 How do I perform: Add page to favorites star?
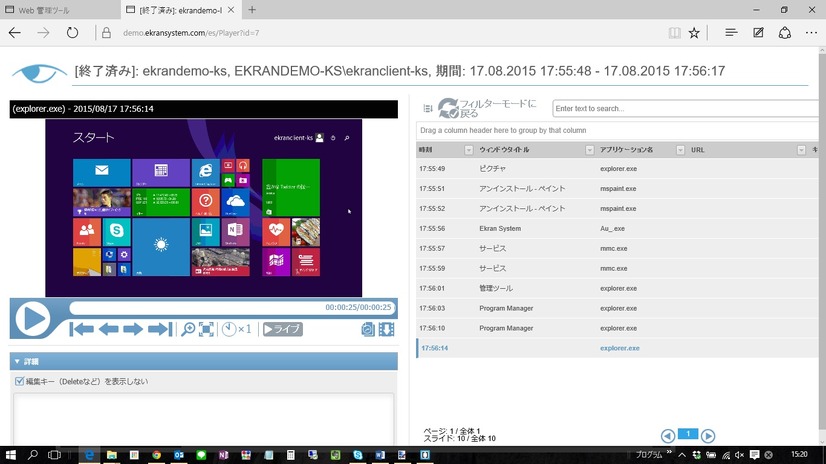pos(694,33)
